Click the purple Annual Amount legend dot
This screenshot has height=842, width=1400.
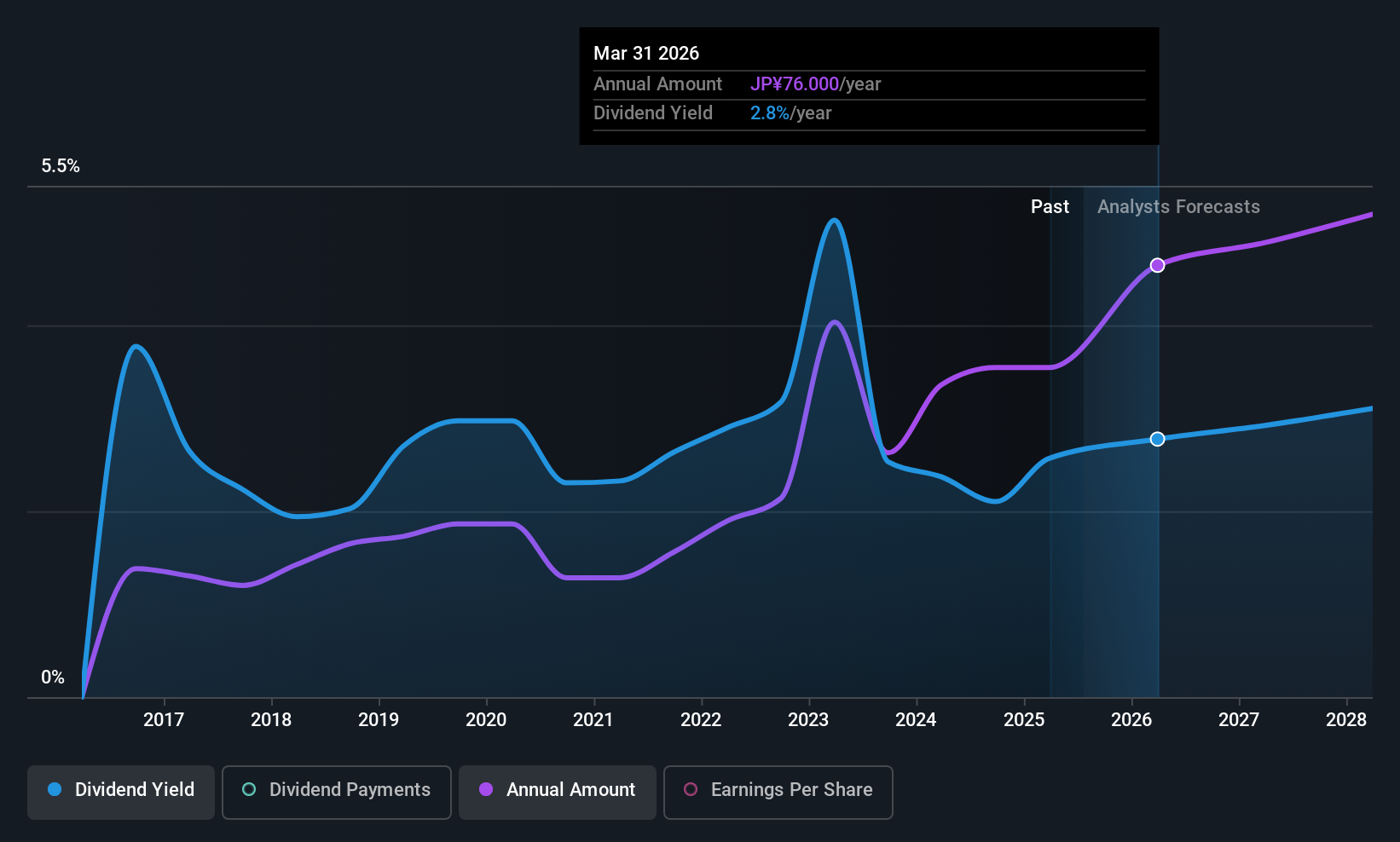tap(486, 790)
